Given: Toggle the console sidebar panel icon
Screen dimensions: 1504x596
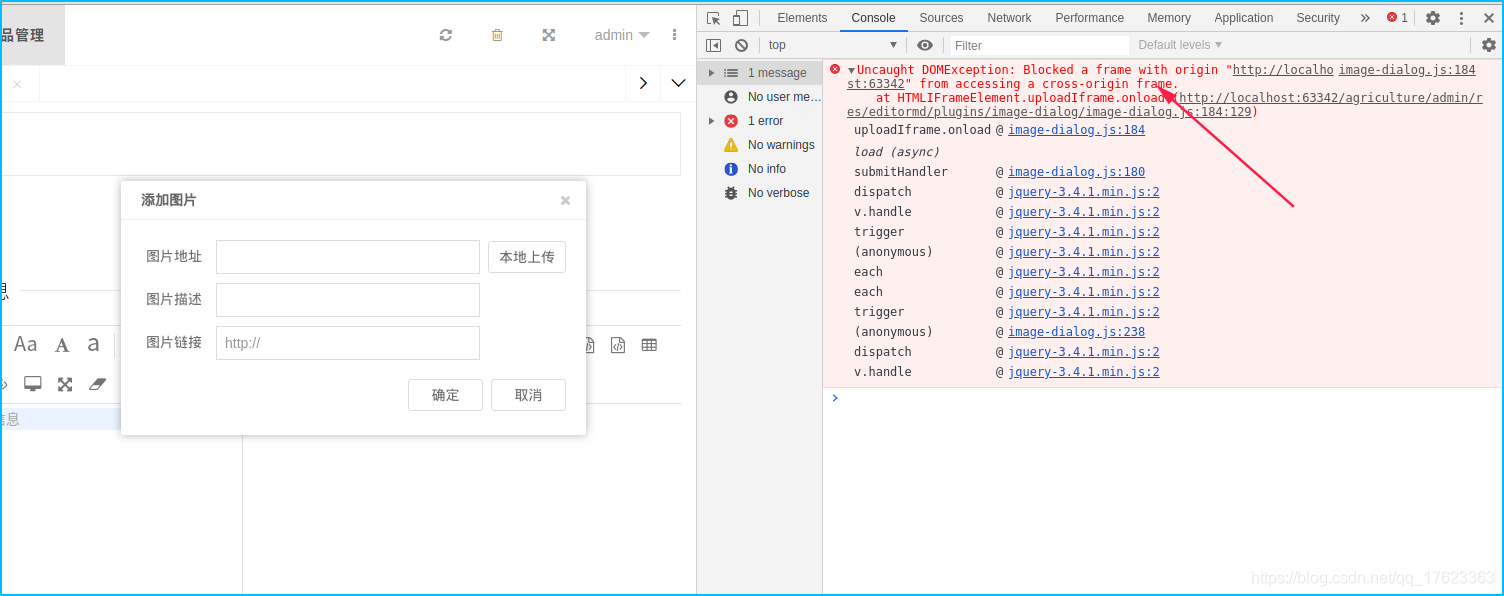Looking at the screenshot, I should [x=713, y=45].
